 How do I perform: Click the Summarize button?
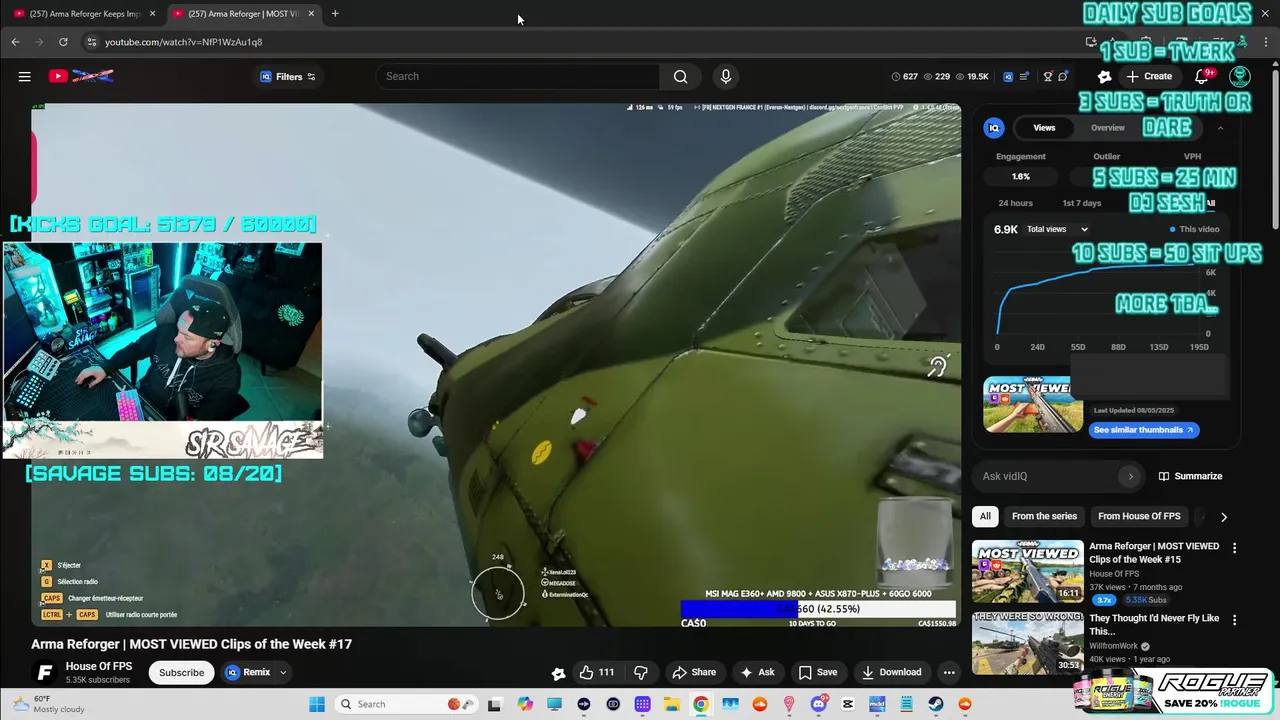[1190, 476]
